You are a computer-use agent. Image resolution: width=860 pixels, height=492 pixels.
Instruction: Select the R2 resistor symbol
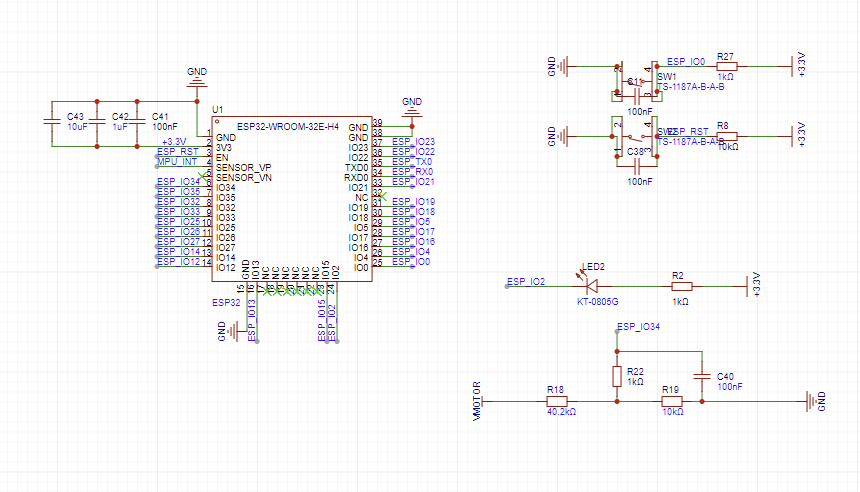682,286
